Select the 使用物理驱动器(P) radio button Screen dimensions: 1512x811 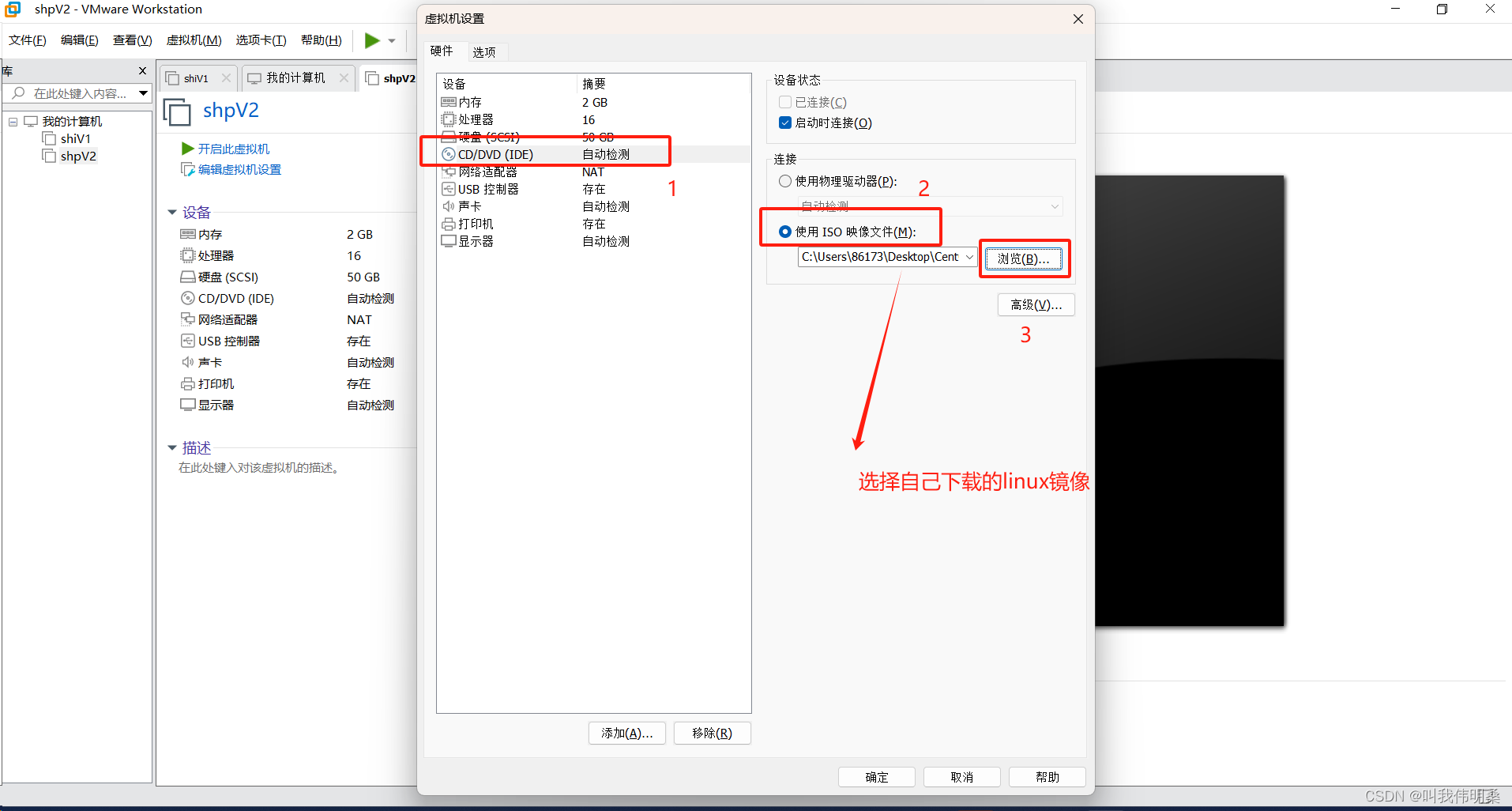[x=785, y=181]
